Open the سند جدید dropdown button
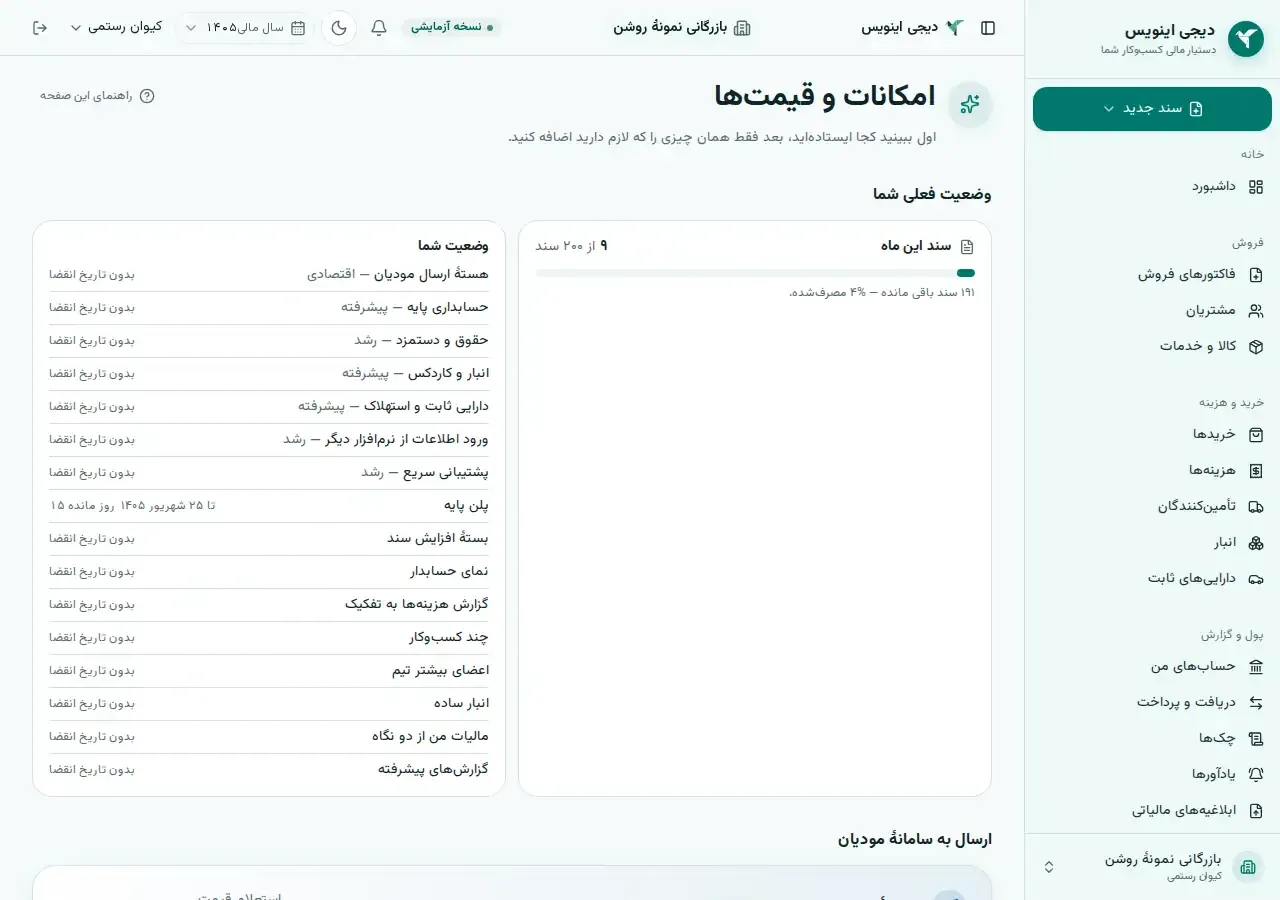1280x900 pixels. (x=1152, y=109)
